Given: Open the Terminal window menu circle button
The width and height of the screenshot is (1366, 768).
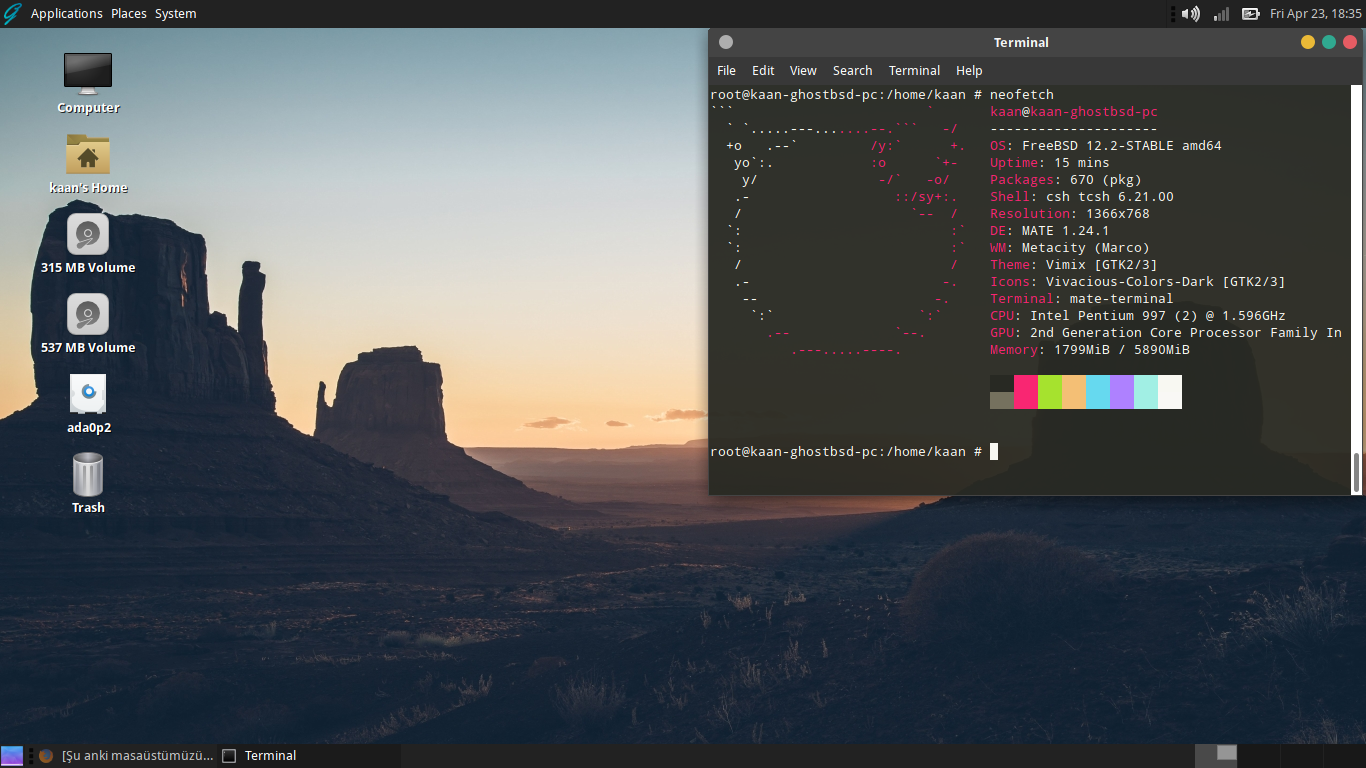Looking at the screenshot, I should (x=726, y=42).
